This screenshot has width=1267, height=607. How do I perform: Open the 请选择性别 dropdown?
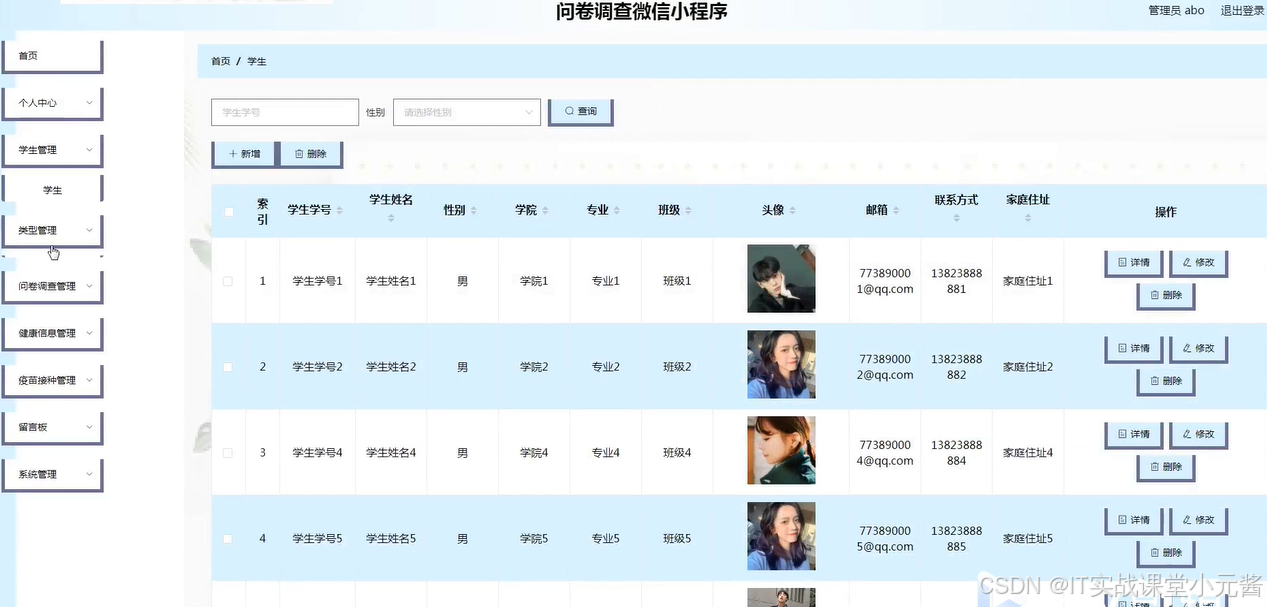click(467, 112)
